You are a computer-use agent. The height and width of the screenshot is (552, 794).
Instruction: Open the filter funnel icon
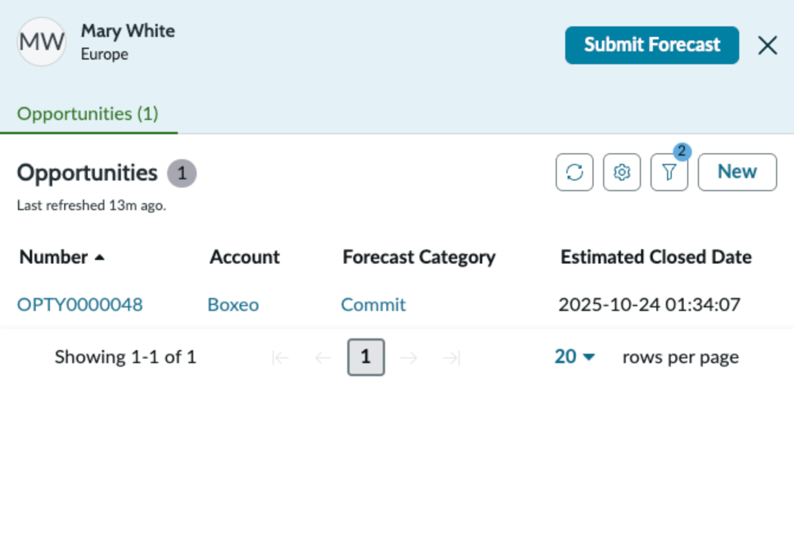pos(669,172)
